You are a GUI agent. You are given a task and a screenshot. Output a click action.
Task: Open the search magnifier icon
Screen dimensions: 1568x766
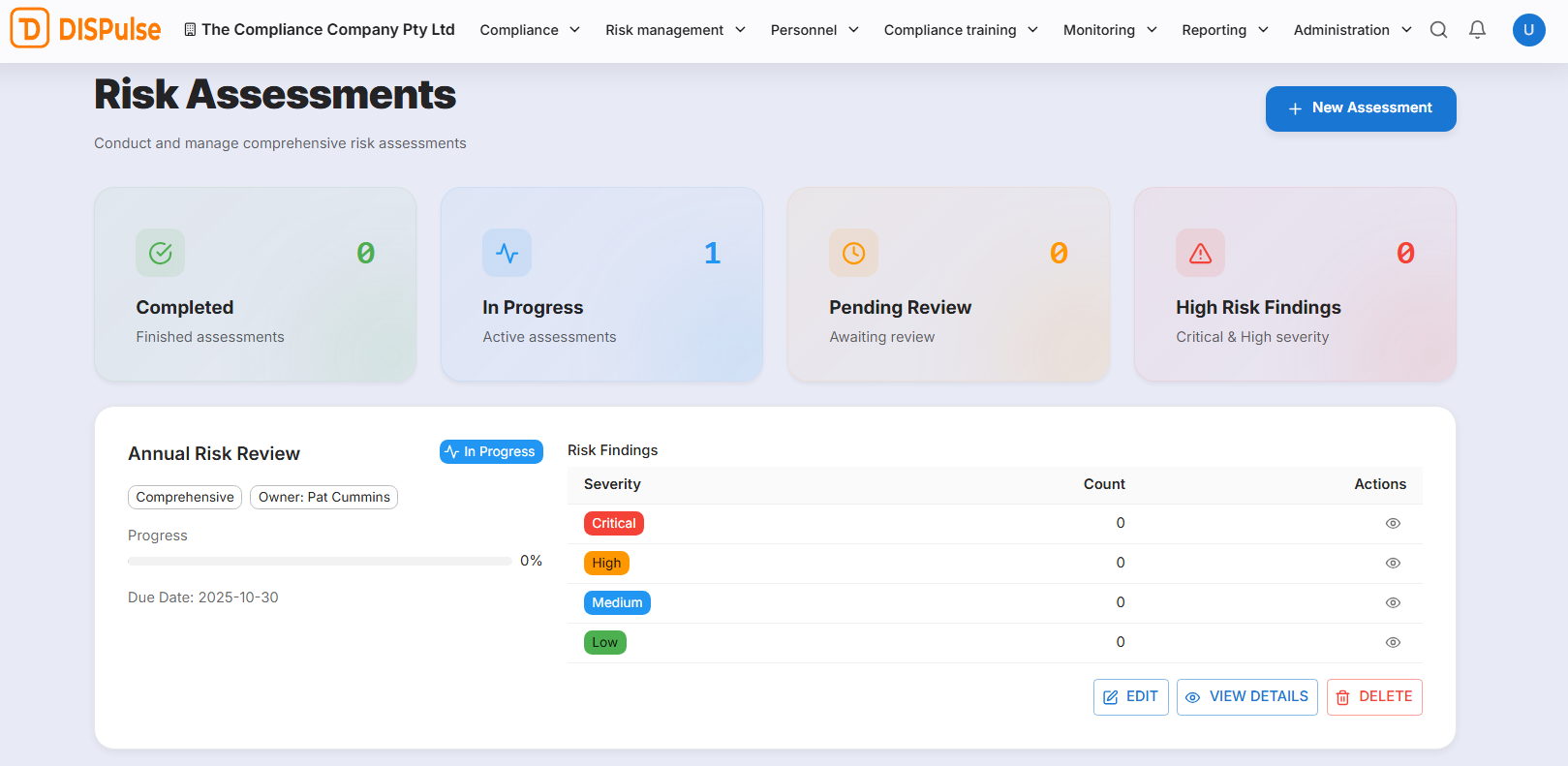1438,30
